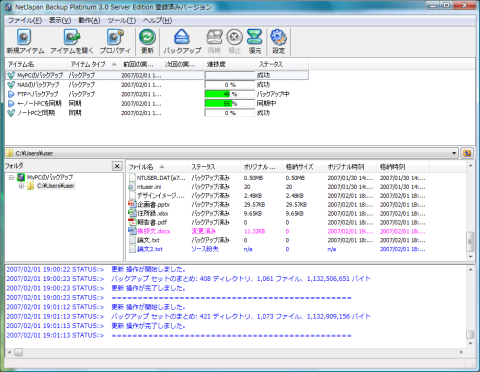Click file list vertical scrollbar thumb
Image resolution: width=480 pixels, height=372 pixels.
click(x=470, y=241)
